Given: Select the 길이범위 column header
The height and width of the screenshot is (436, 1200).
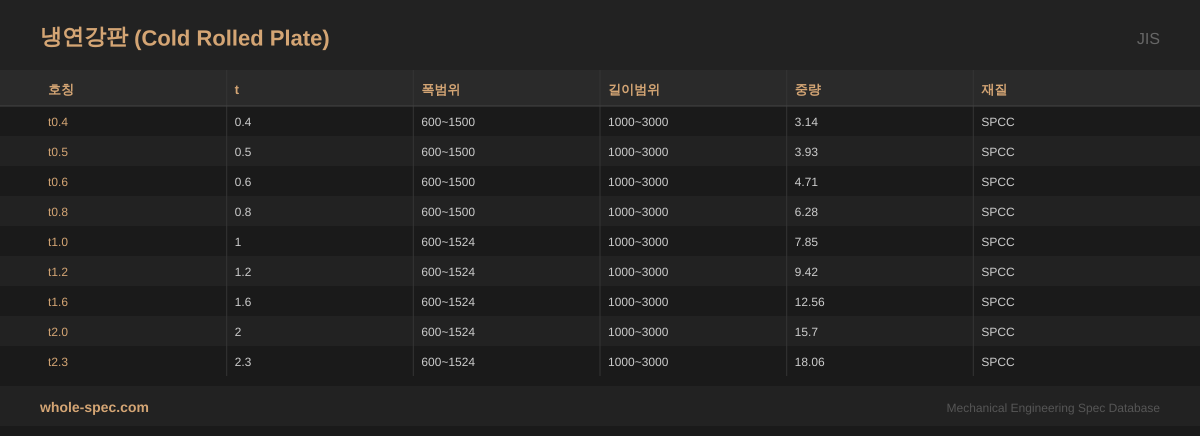Looking at the screenshot, I should pos(634,89).
